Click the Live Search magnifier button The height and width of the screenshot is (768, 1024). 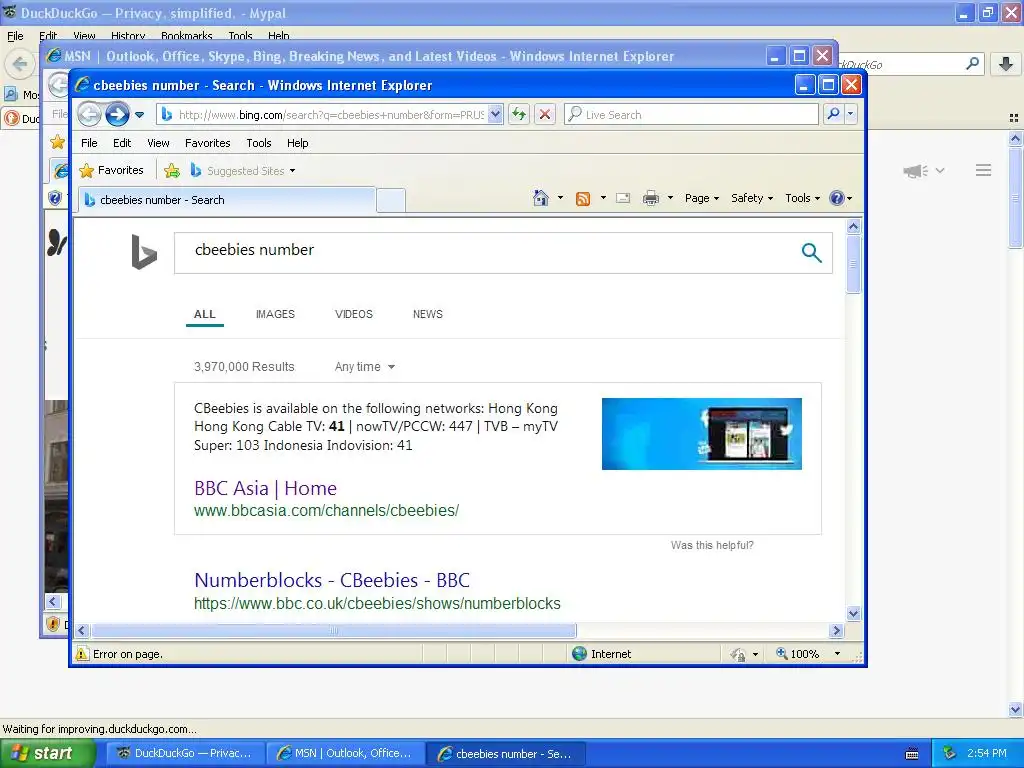tap(833, 114)
